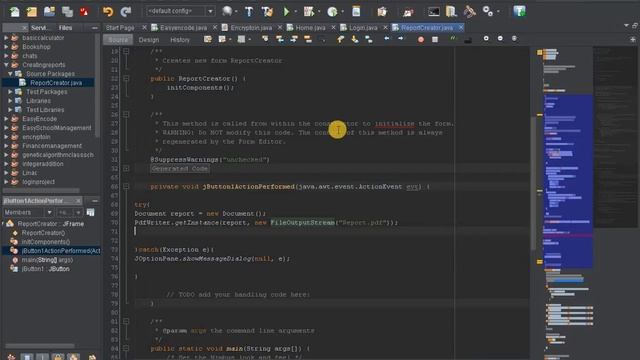The width and height of the screenshot is (640, 360).
Task: Select the Financemanagement project
Action: point(52,146)
